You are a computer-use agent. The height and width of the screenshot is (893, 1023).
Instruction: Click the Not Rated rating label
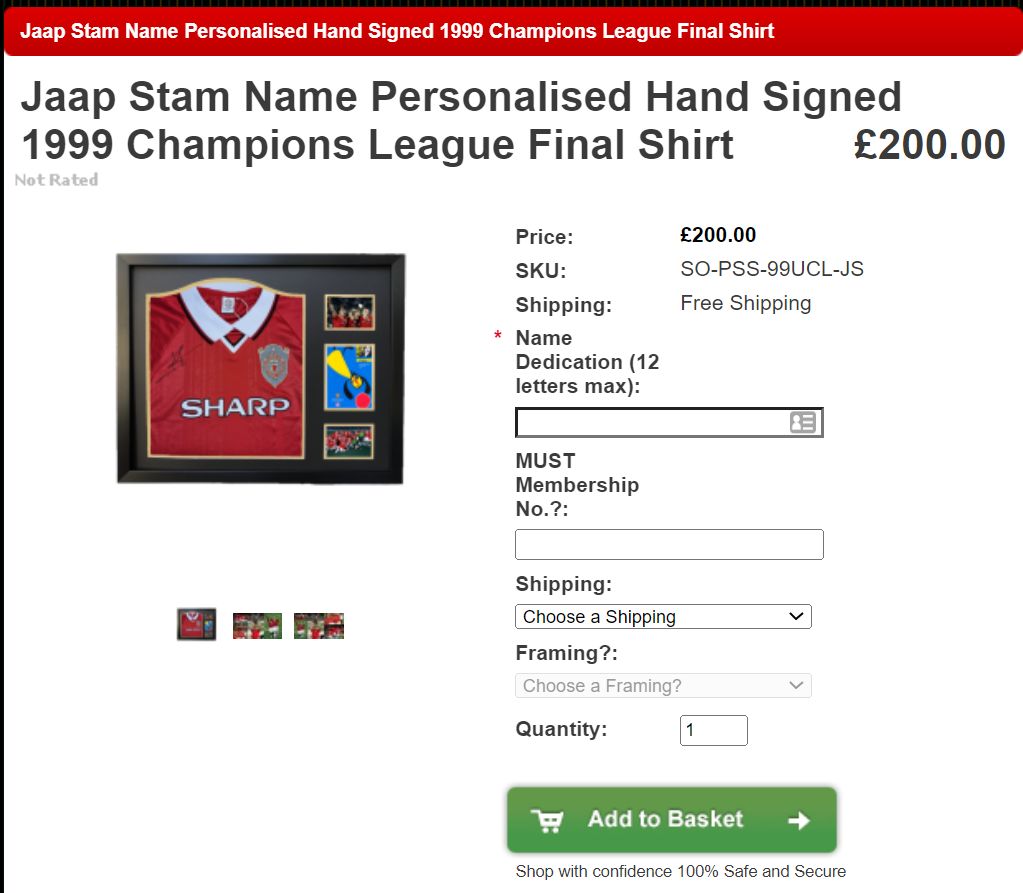[x=56, y=180]
